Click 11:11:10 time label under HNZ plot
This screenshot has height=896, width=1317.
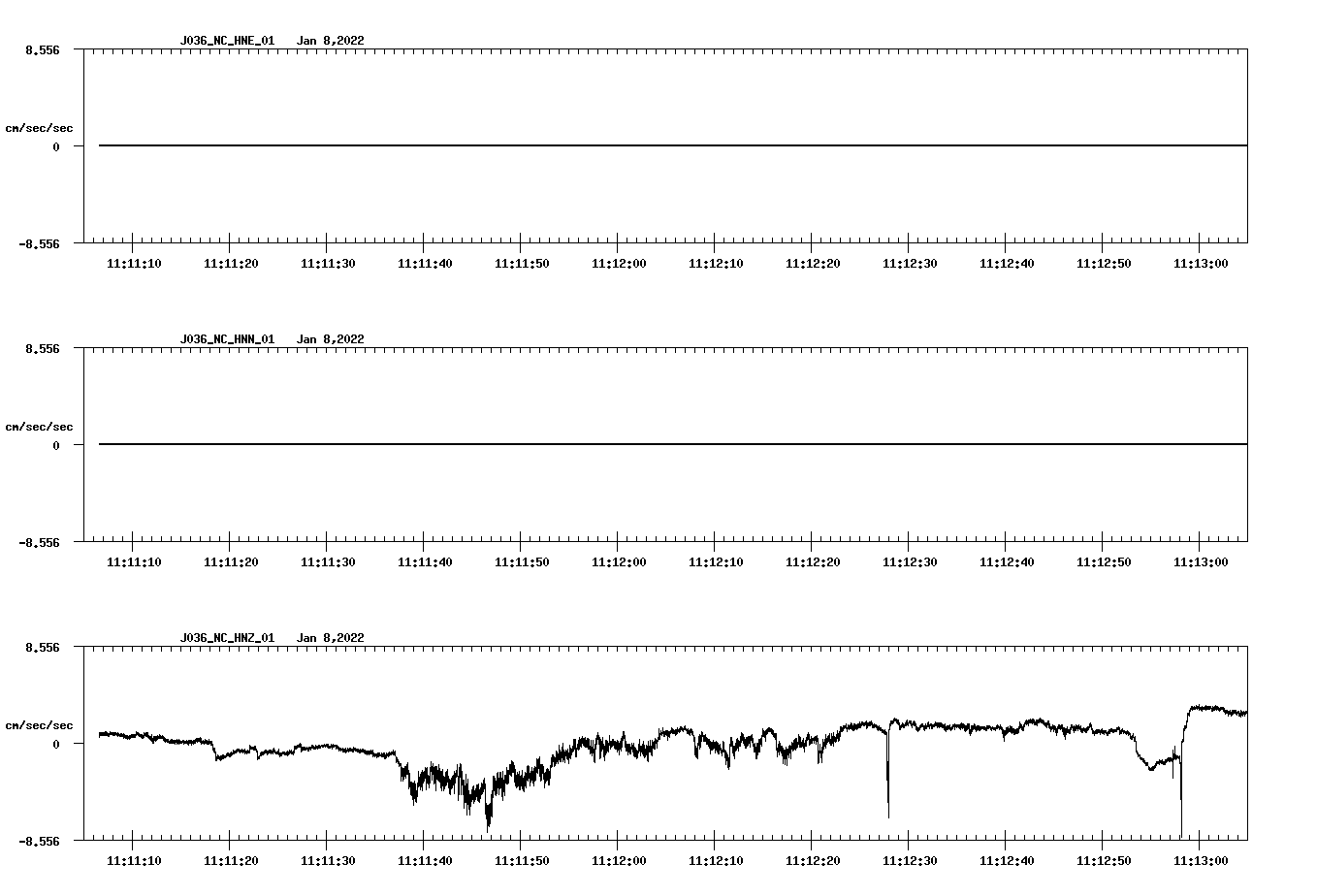(x=134, y=861)
